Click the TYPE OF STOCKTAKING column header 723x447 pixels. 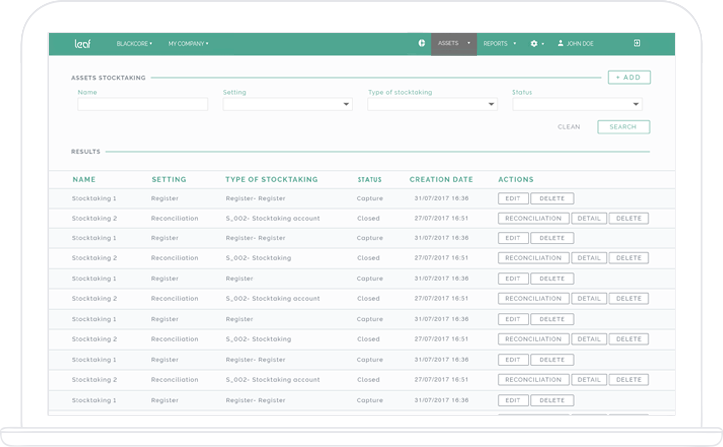pos(272,179)
